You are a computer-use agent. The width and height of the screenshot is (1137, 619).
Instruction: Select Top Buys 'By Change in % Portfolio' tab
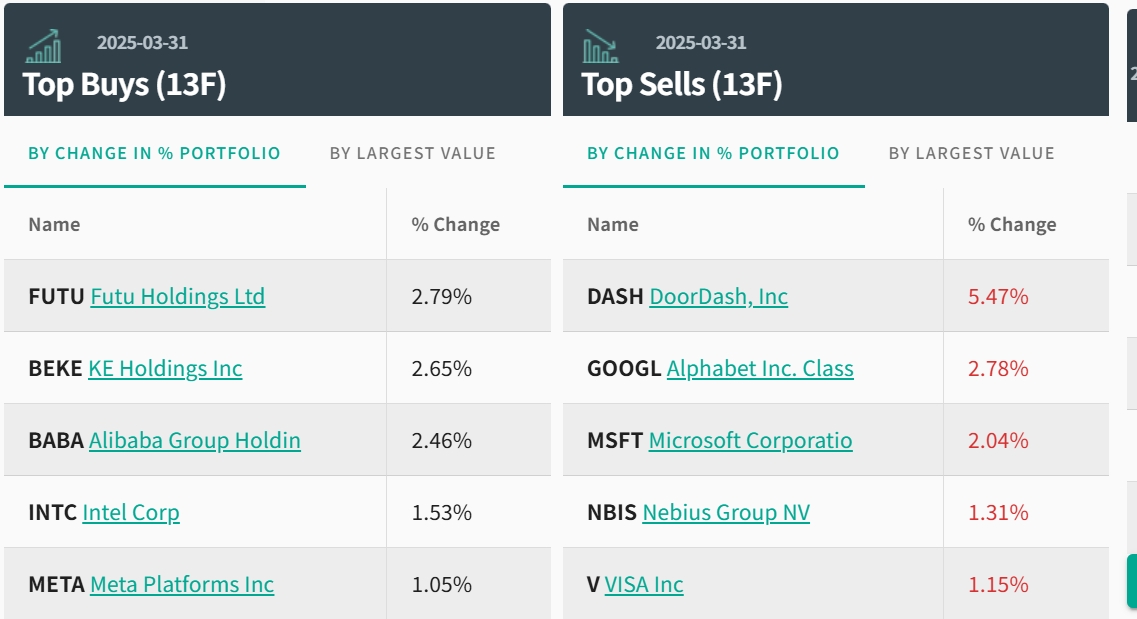point(154,154)
